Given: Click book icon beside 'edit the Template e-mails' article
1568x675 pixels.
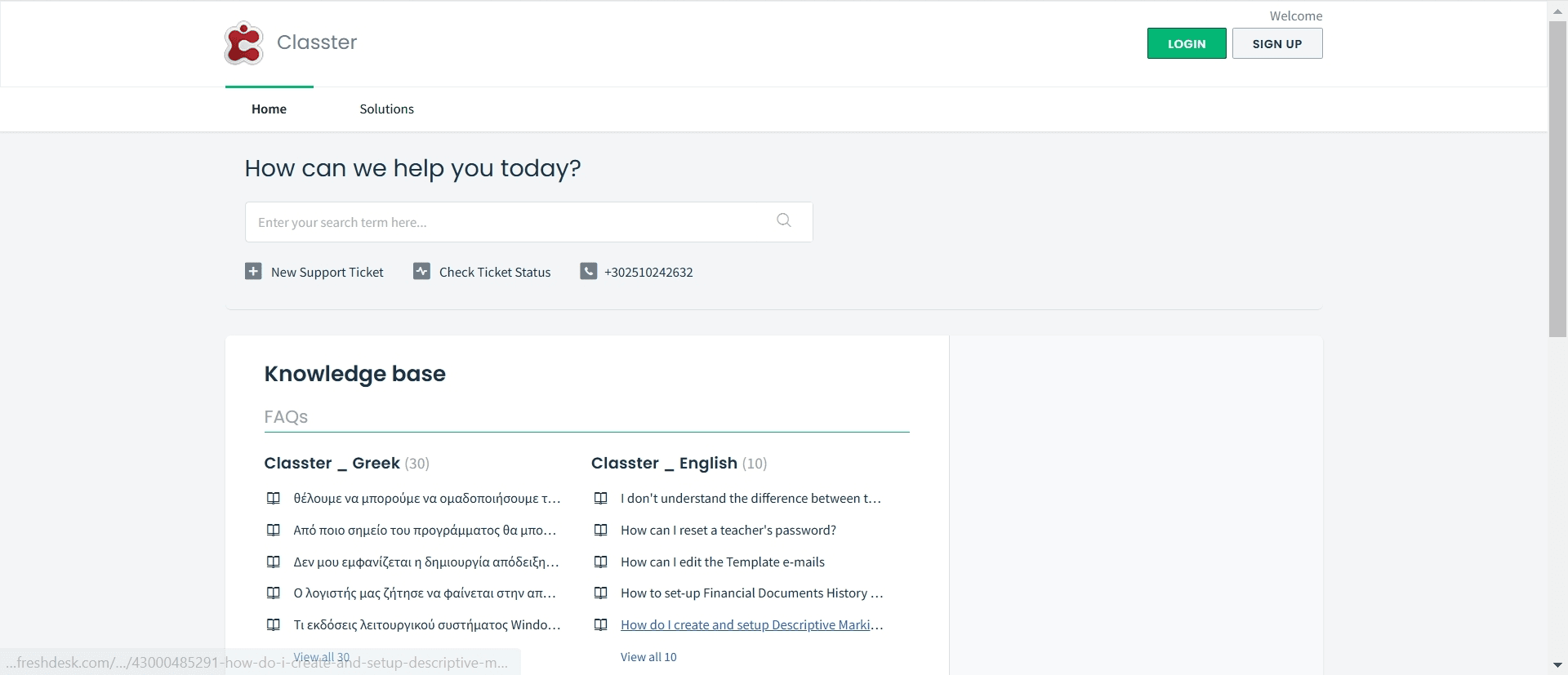Looking at the screenshot, I should [601, 562].
